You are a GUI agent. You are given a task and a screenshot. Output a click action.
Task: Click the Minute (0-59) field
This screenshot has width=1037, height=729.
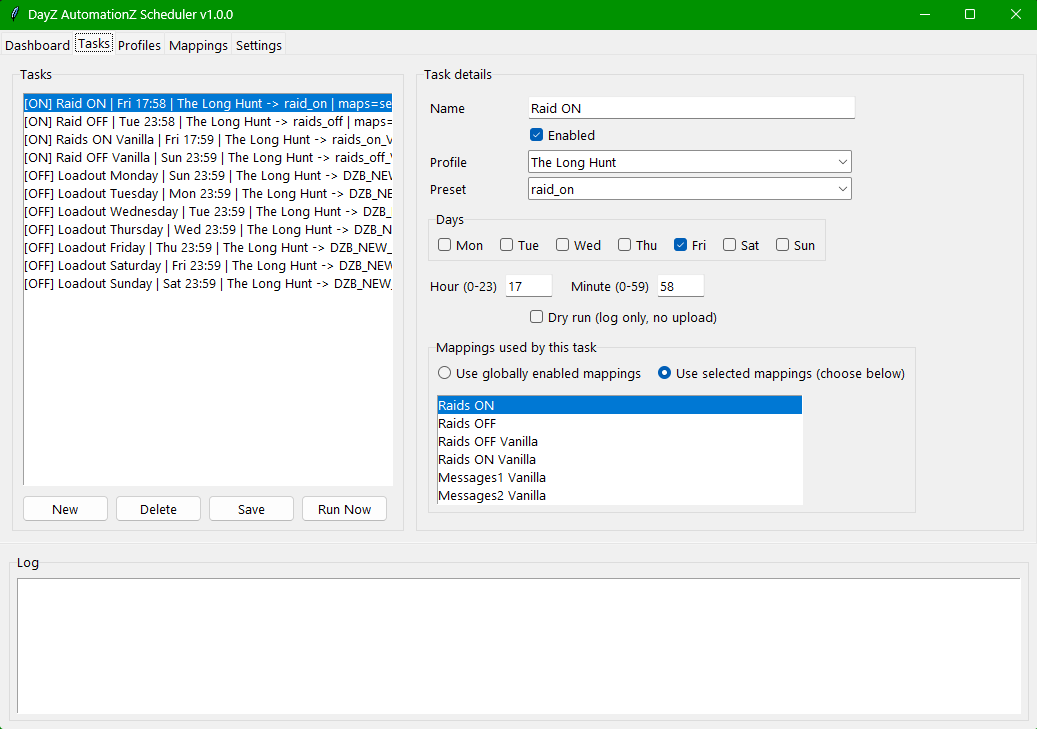(x=681, y=286)
